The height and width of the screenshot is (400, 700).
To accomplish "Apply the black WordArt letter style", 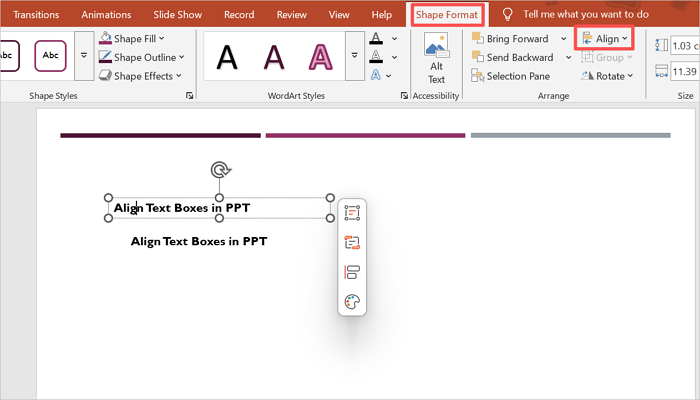I will pos(227,58).
